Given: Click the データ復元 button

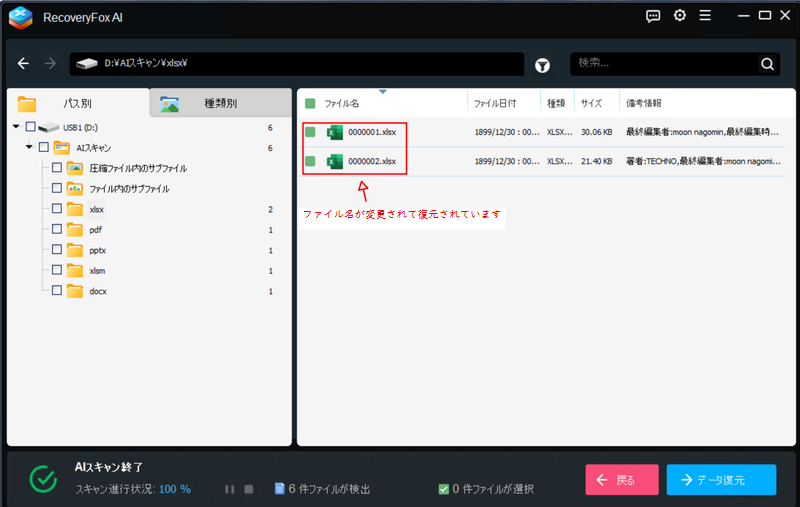Looking at the screenshot, I should click(721, 480).
